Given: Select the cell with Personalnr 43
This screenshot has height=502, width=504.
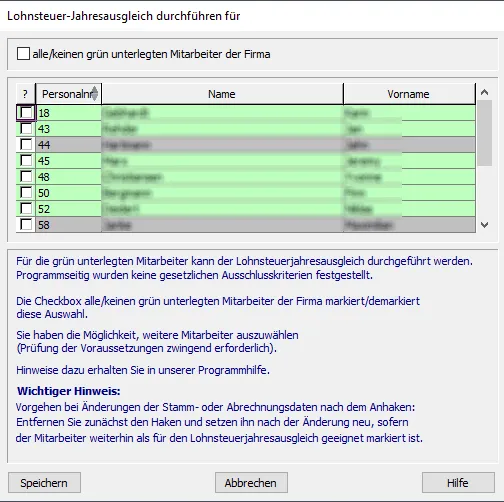Looking at the screenshot, I should click(x=68, y=129).
